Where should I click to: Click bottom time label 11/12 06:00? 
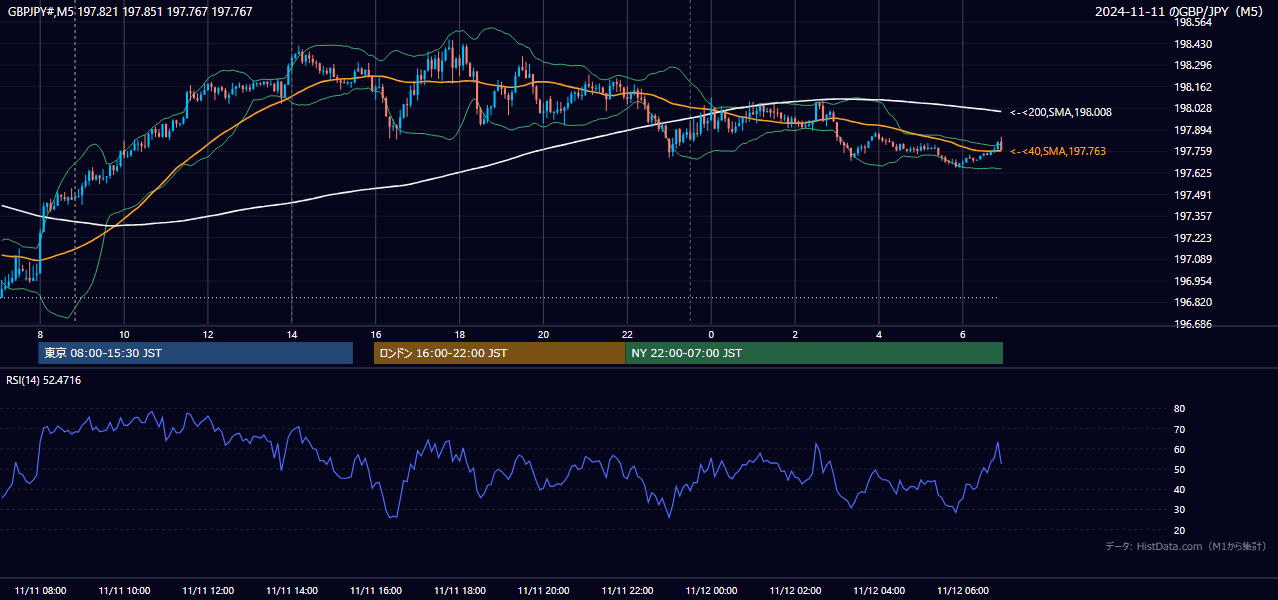click(x=963, y=591)
